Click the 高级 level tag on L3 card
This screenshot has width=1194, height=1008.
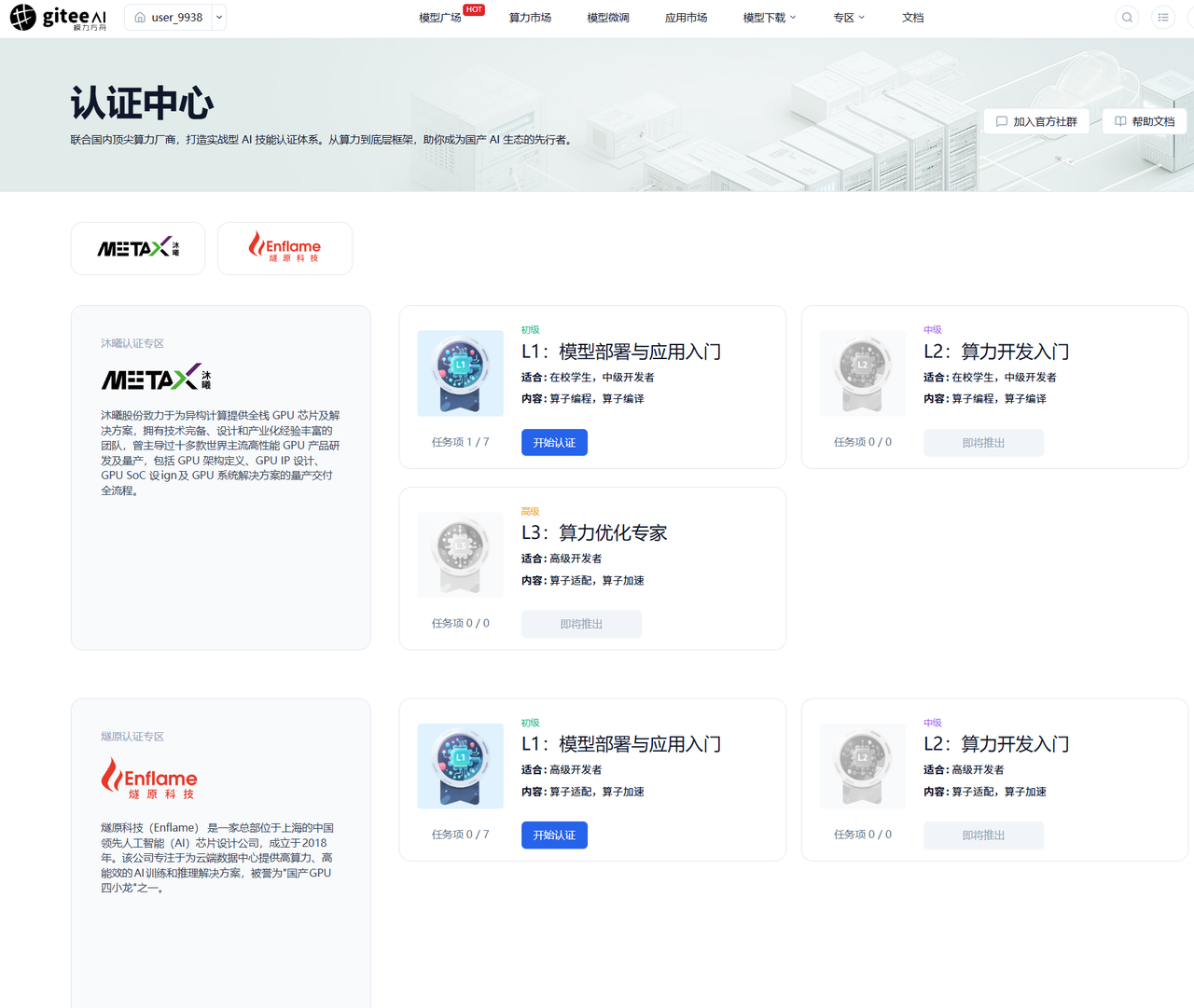(530, 511)
